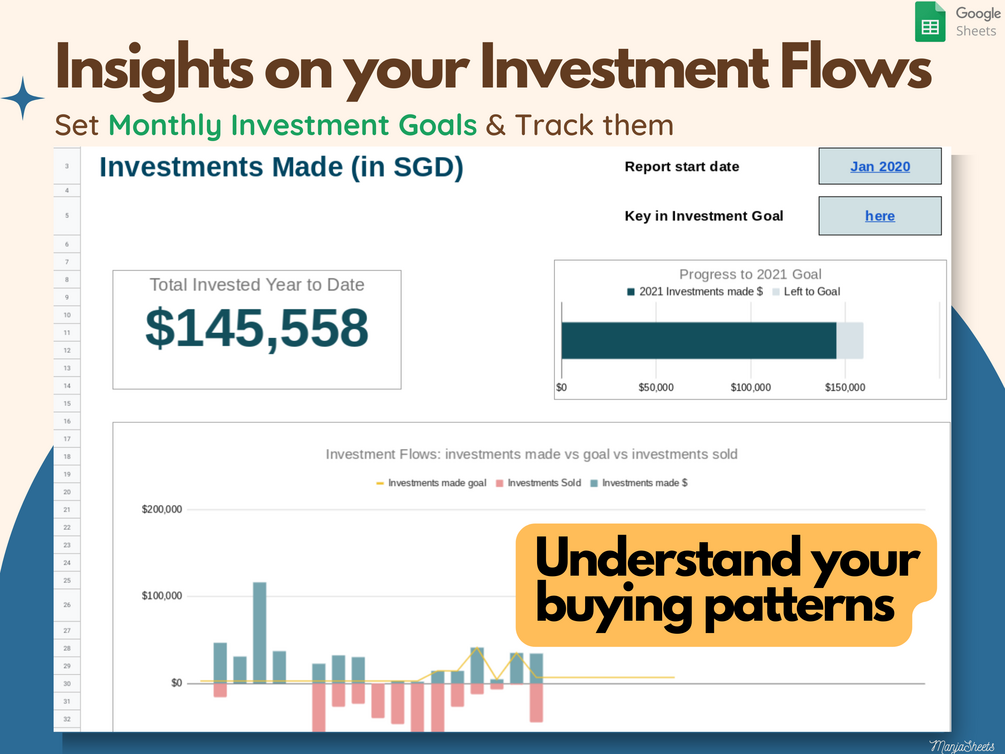This screenshot has height=754, width=1005.
Task: Select row 3 header
Action: pyautogui.click(x=67, y=166)
